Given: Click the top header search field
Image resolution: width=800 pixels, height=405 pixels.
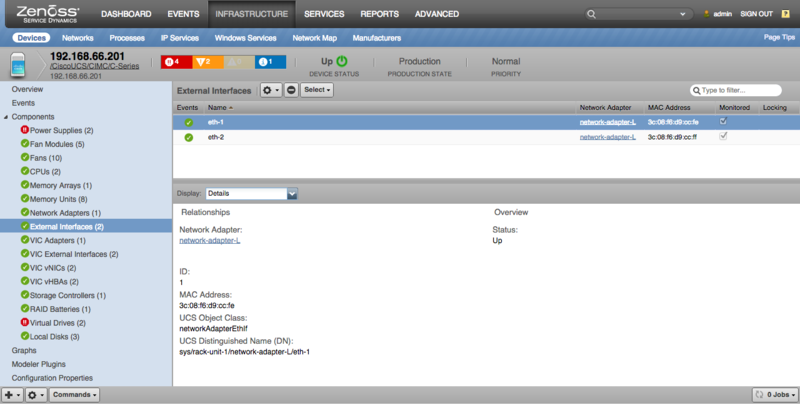Looking at the screenshot, I should pos(638,14).
